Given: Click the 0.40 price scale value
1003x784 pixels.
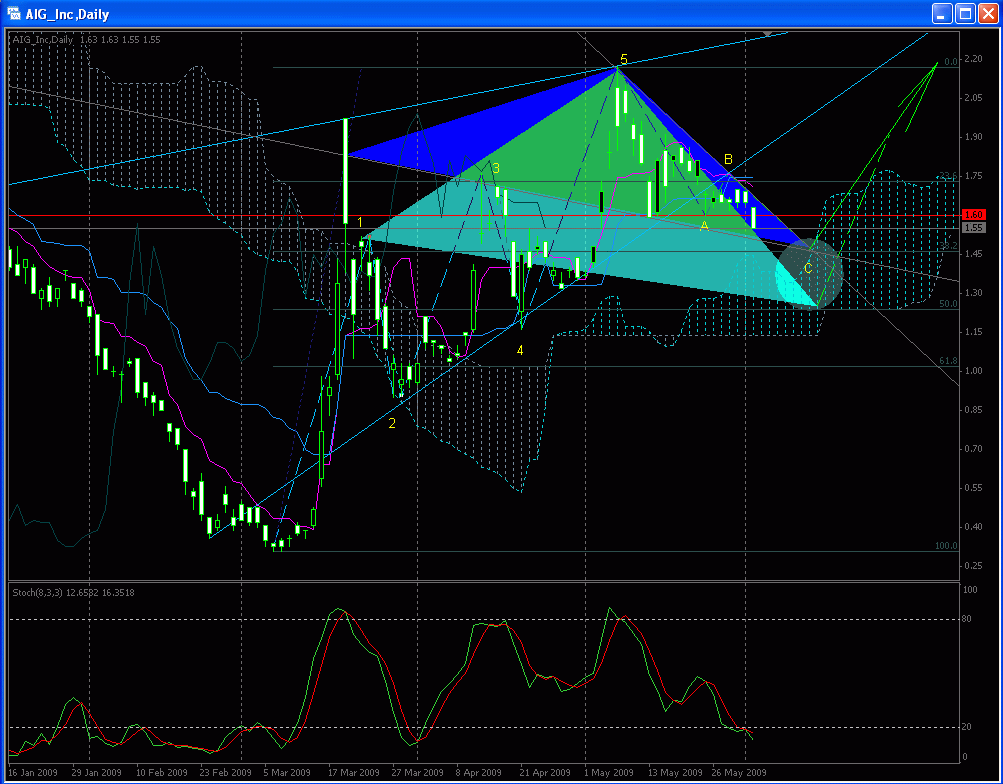Looking at the screenshot, I should click(x=974, y=526).
